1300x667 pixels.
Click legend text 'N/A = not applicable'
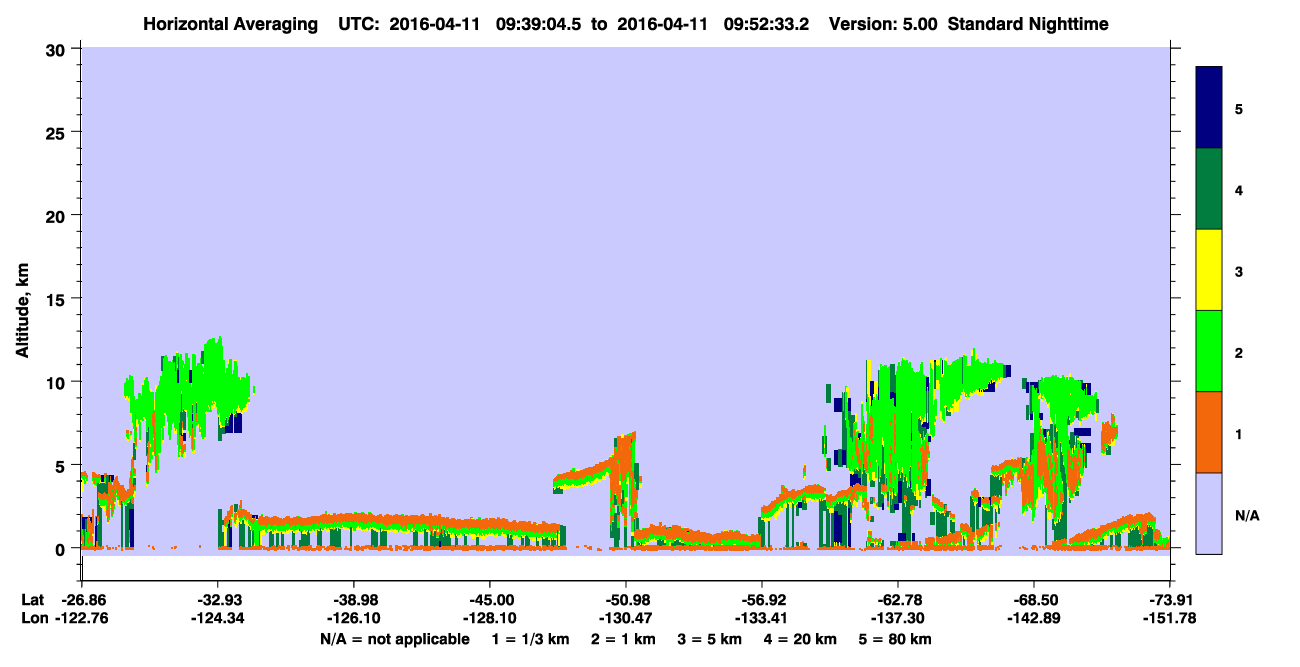pyautogui.click(x=395, y=639)
